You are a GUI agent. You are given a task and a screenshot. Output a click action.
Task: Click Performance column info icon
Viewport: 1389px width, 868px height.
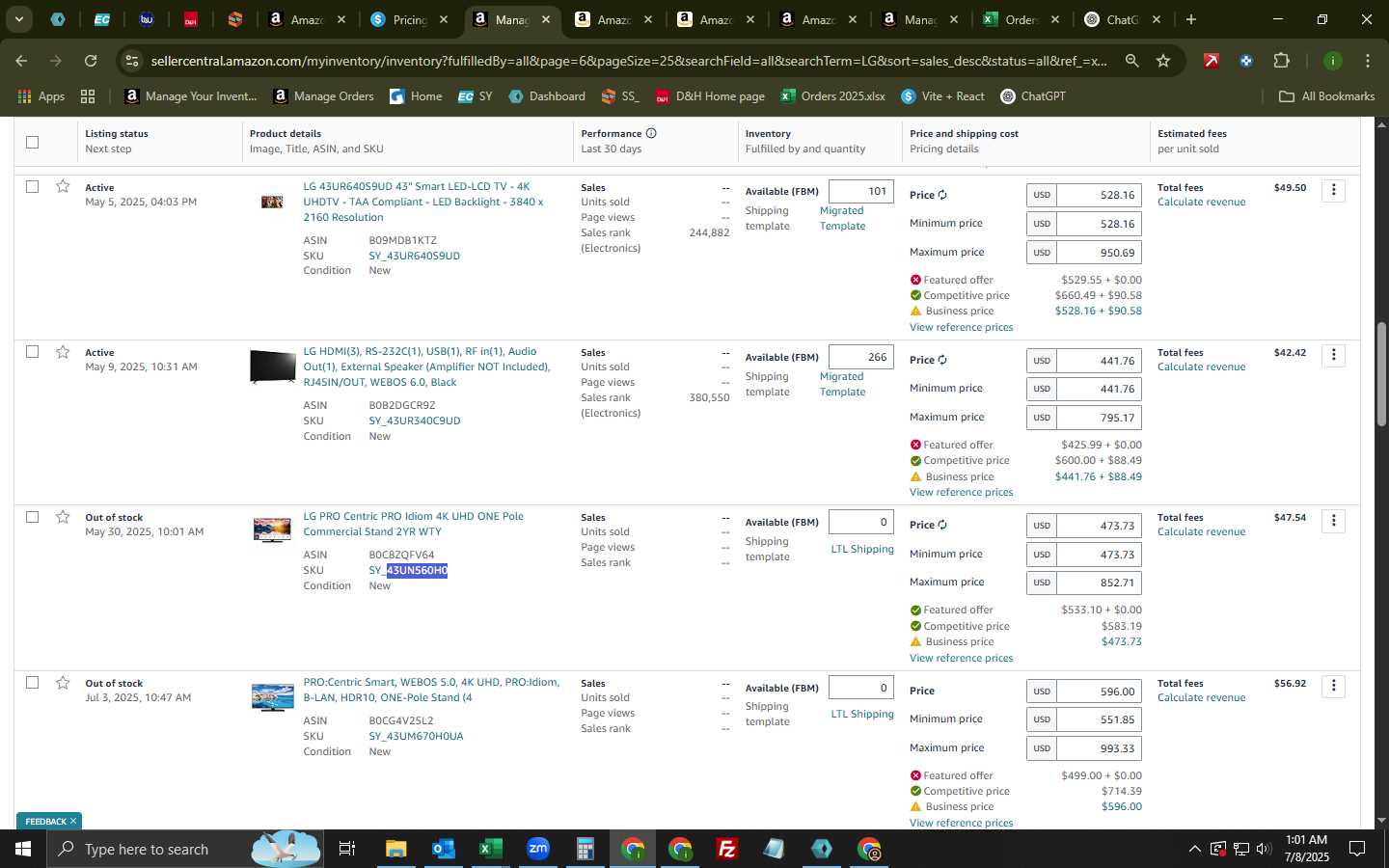[651, 133]
